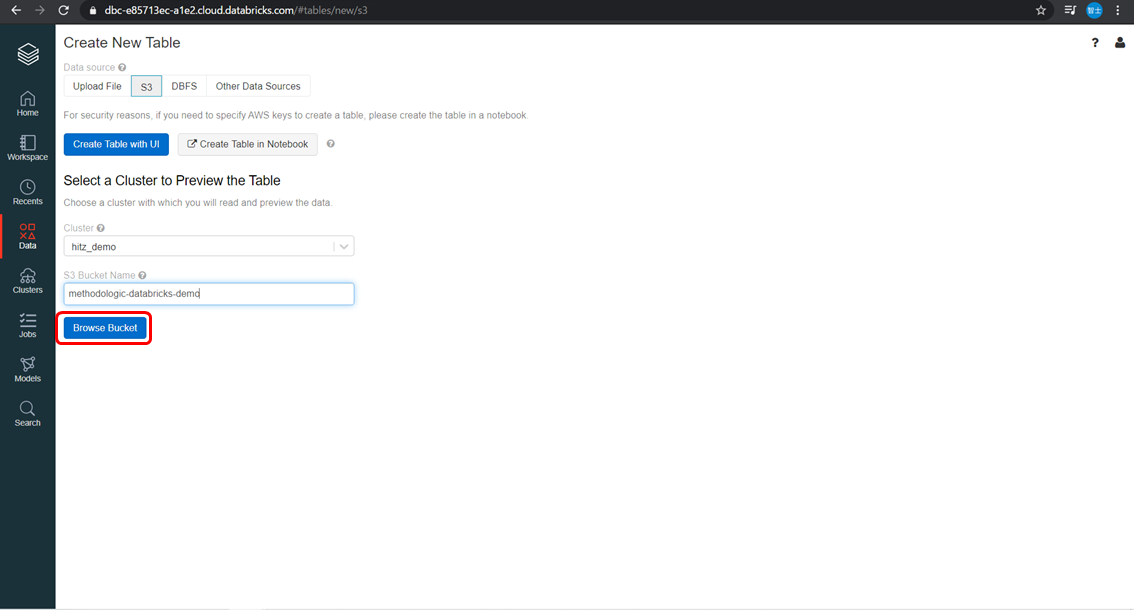Go to Home in the sidebar
1134x610 pixels.
click(x=27, y=103)
